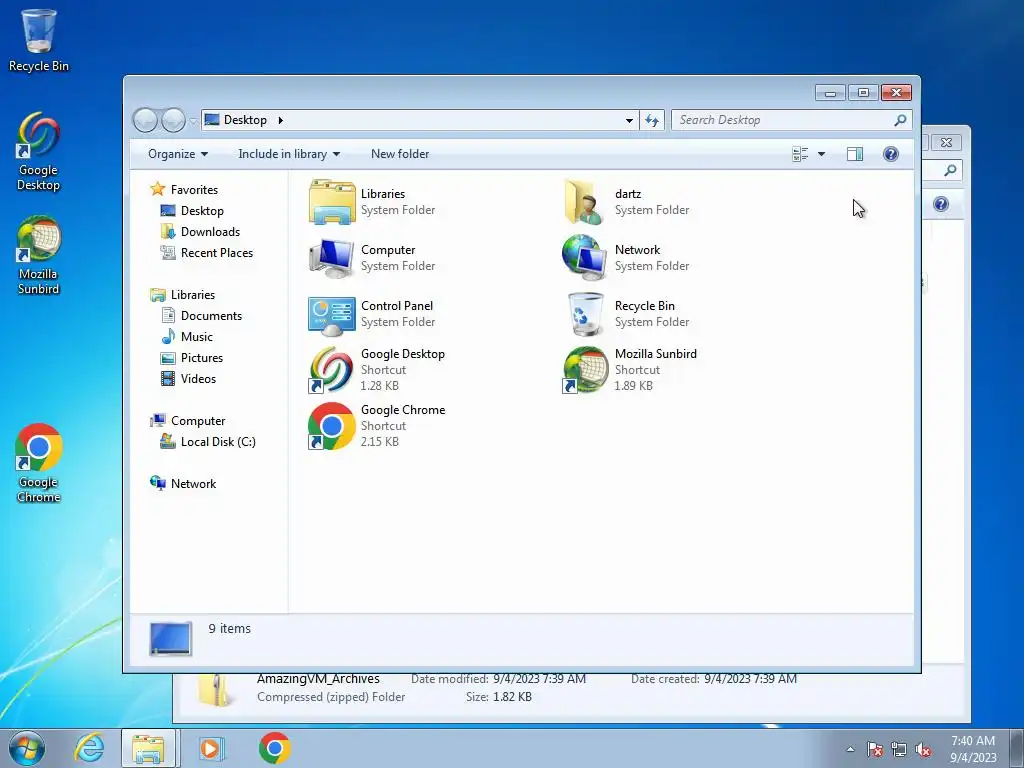Click the 9 items details pane icon
This screenshot has height=768, width=1024.
(170, 639)
